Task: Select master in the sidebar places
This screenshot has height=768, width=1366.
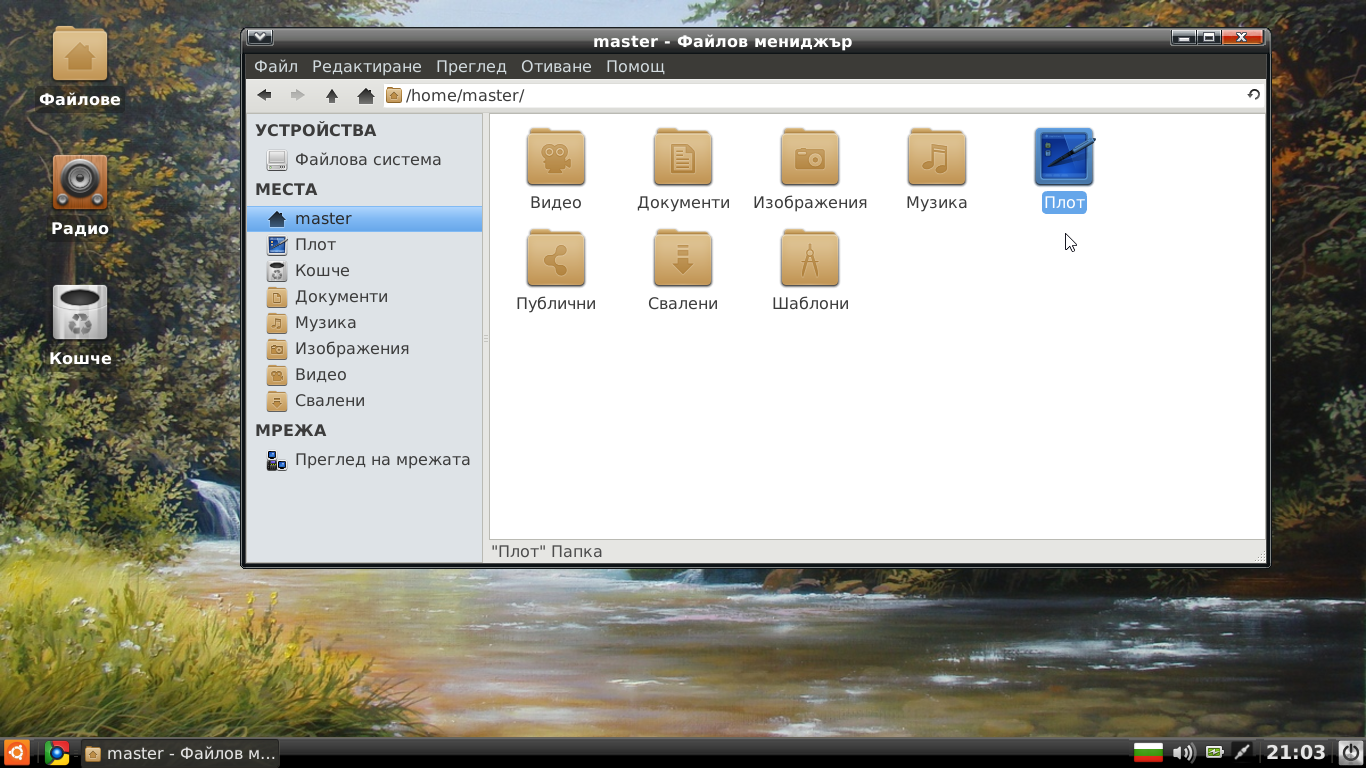Action: [364, 218]
